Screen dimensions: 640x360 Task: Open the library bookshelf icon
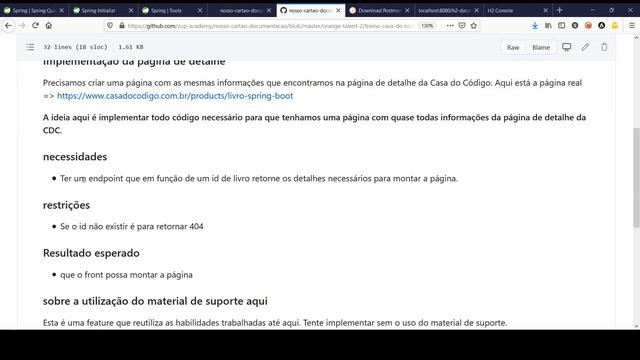pos(548,25)
